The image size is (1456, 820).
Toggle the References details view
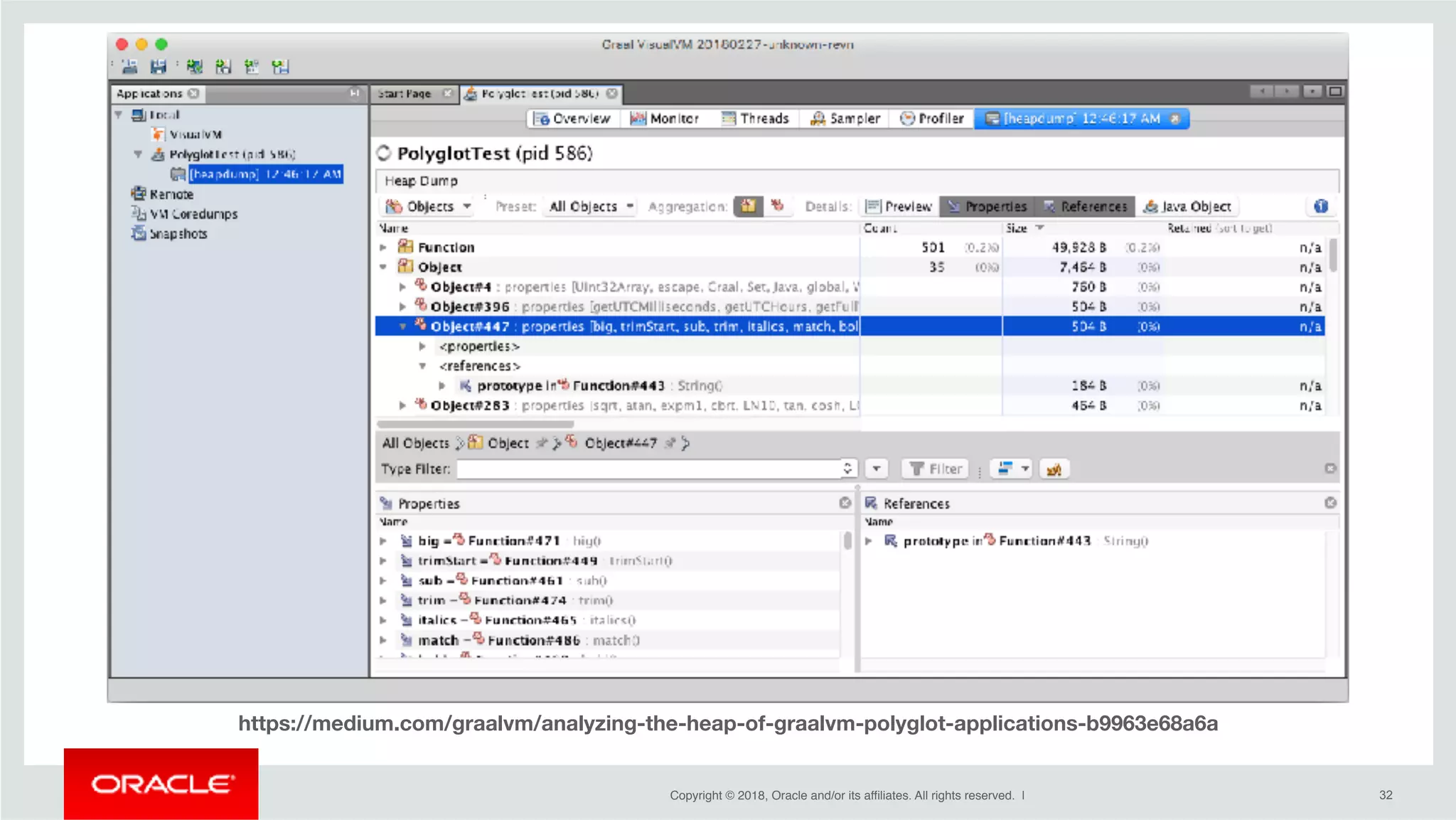[1084, 206]
